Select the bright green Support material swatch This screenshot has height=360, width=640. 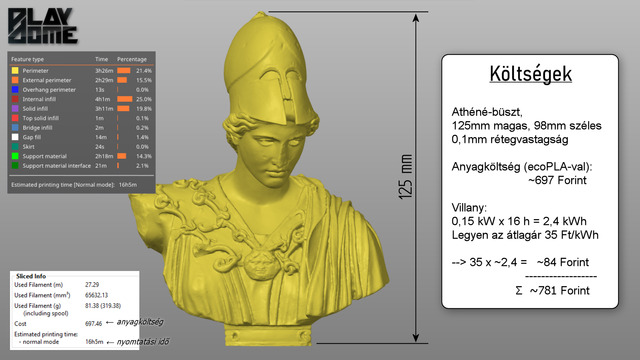pyautogui.click(x=15, y=156)
